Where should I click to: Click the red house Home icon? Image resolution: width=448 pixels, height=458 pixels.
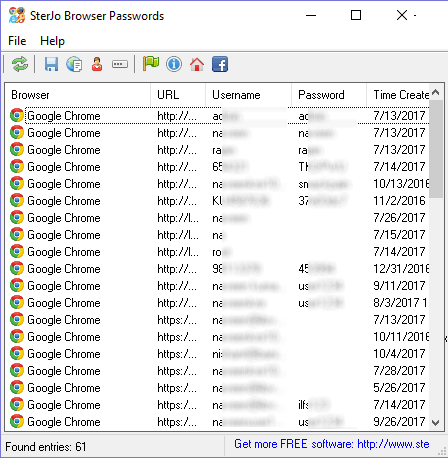pyautogui.click(x=197, y=64)
